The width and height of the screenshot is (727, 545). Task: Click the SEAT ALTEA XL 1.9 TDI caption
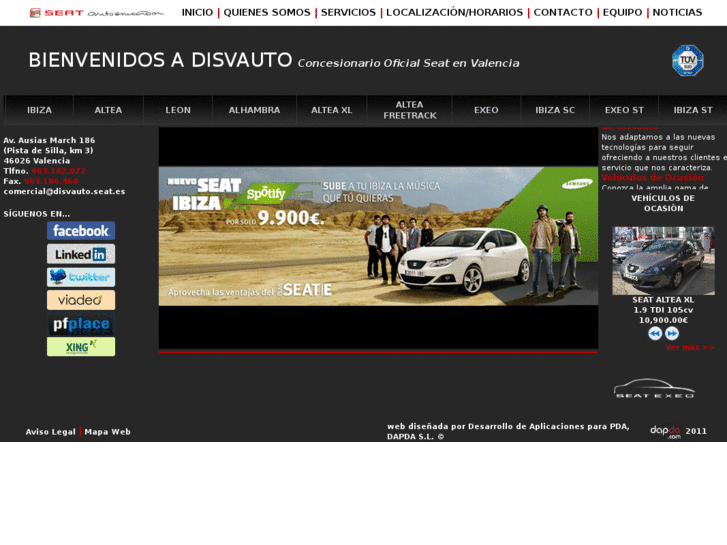pyautogui.click(x=663, y=305)
